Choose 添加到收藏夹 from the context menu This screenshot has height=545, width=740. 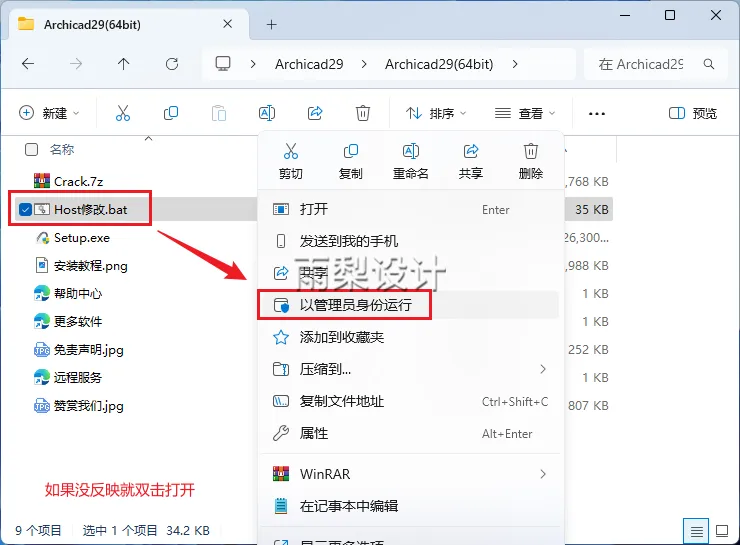pos(411,337)
